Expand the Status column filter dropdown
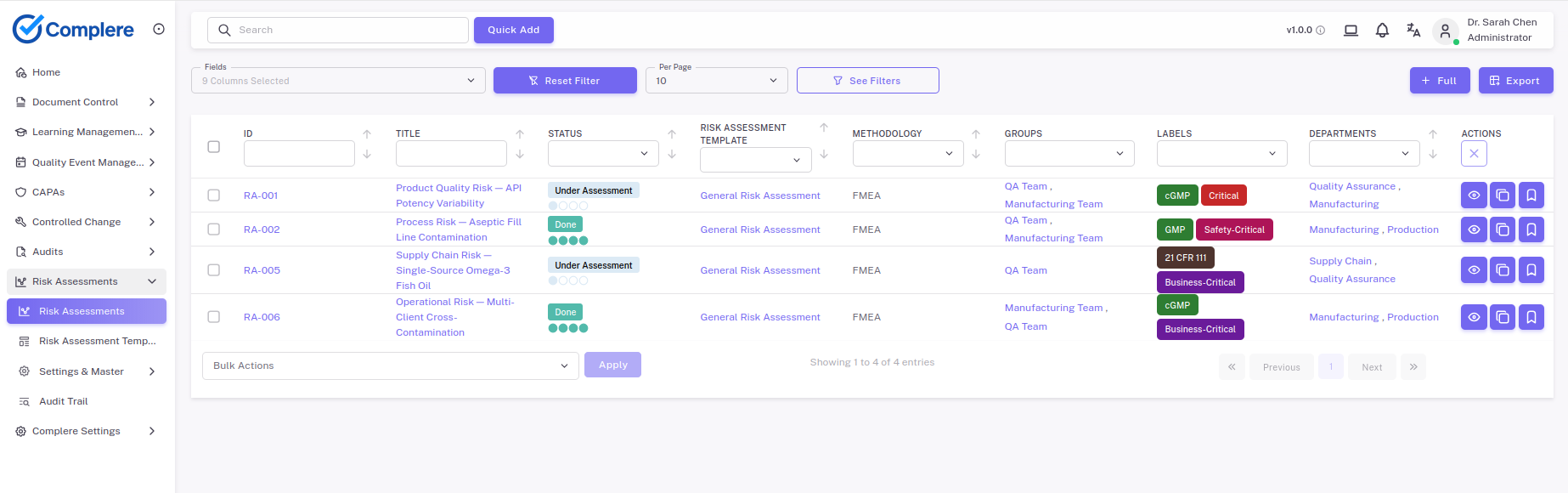The image size is (1568, 493). [x=602, y=154]
